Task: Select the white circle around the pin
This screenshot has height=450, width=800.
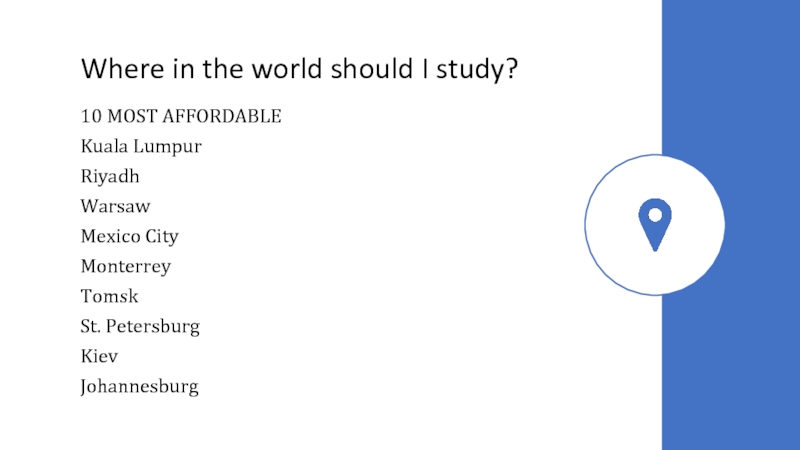Action: pos(655,225)
